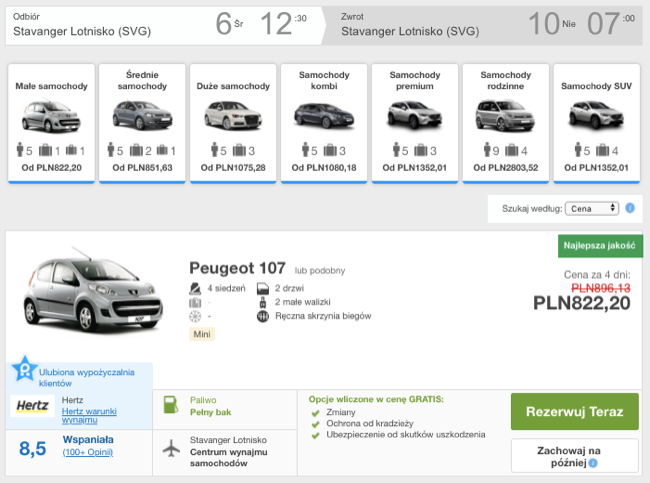
Task: Edit the Zwrot return location and time
Action: point(484,25)
